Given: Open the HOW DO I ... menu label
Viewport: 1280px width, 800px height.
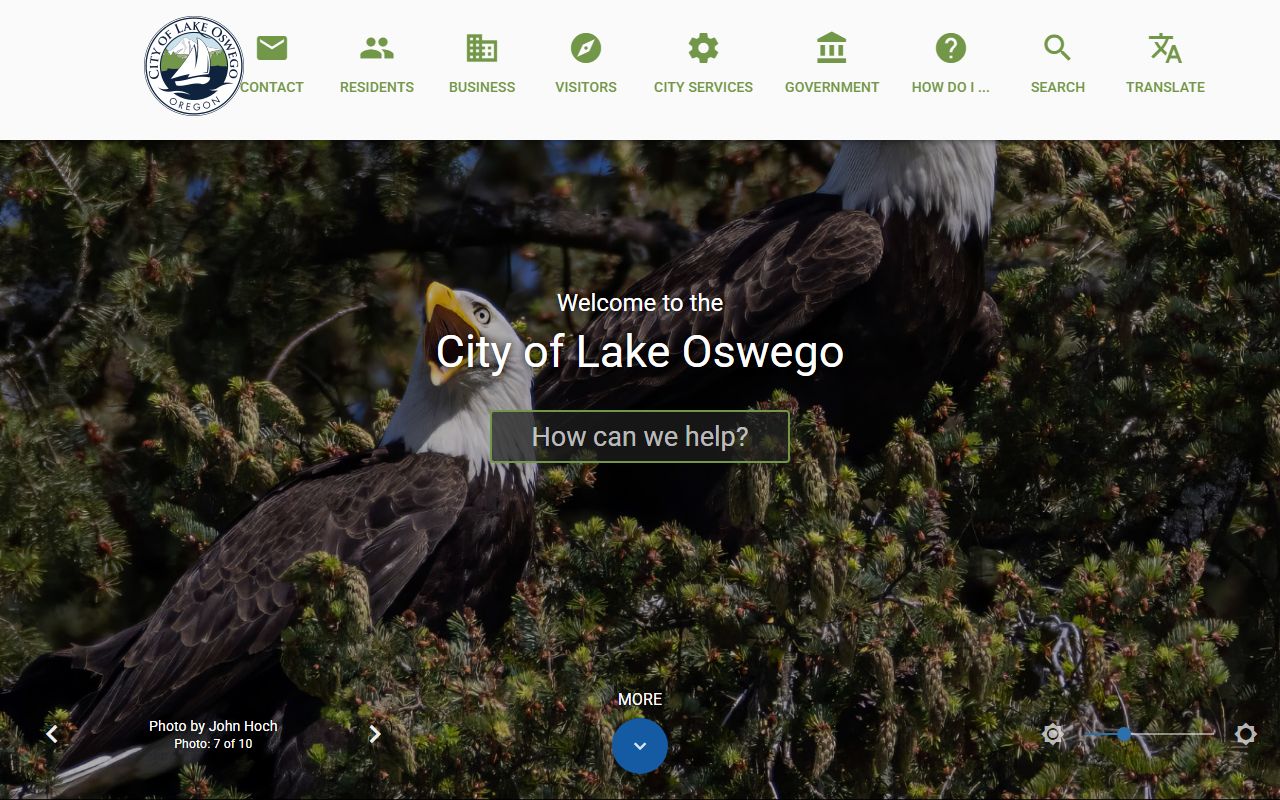Looking at the screenshot, I should (951, 87).
